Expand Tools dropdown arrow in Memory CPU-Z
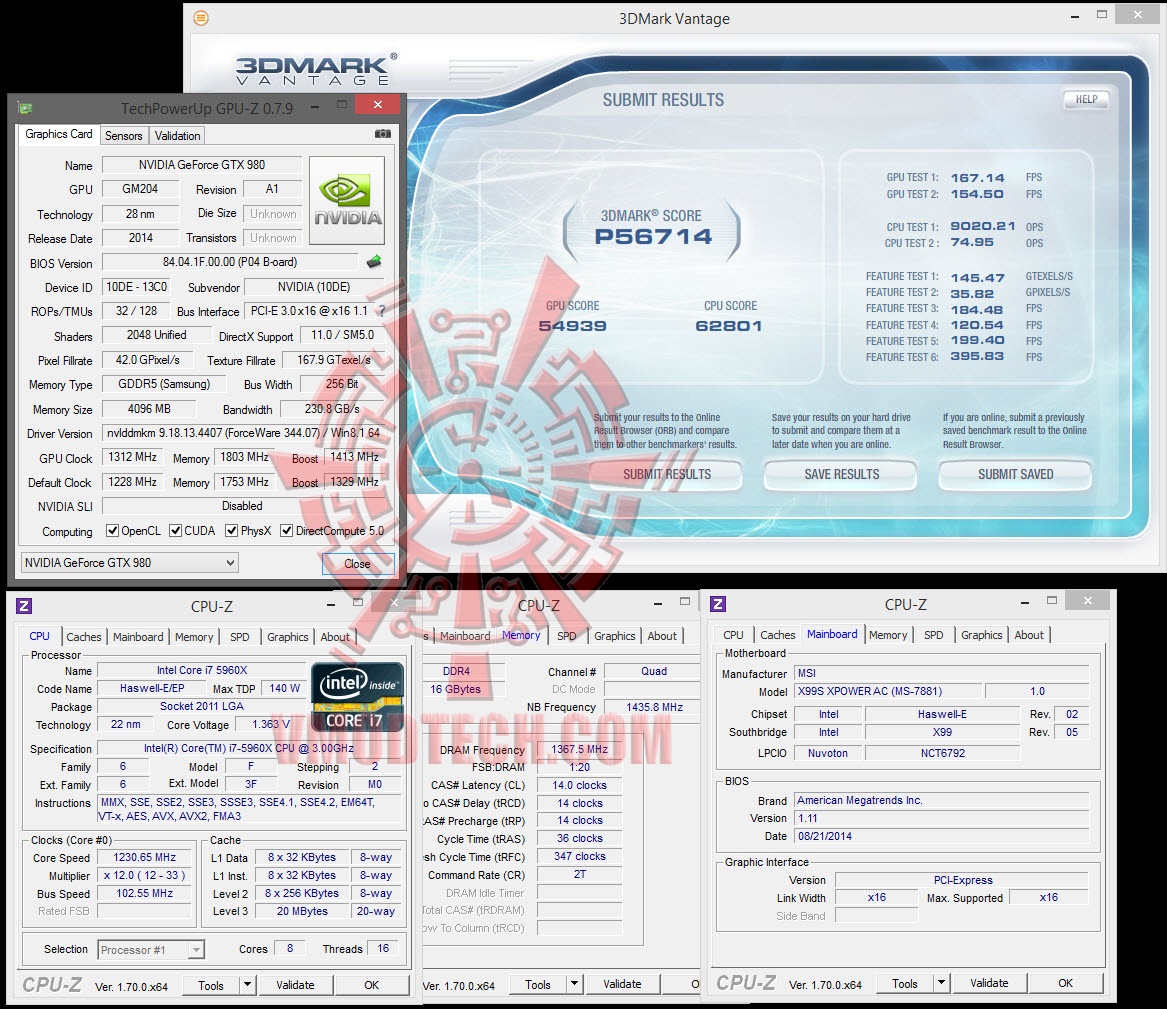Viewport: 1167px width, 1009px height. coord(574,984)
